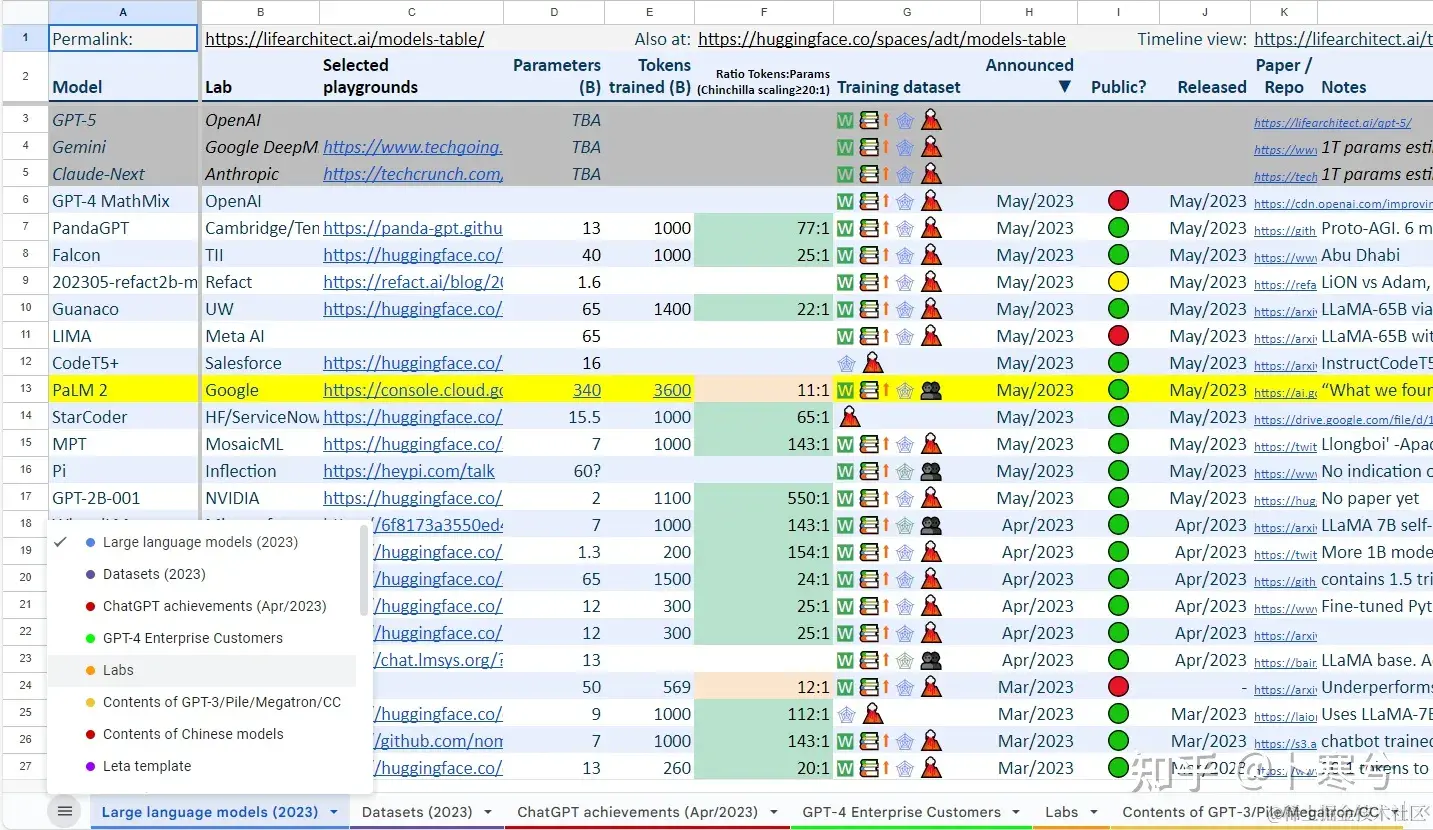Click the books icon in GPT-2B-001 row
The height and width of the screenshot is (830, 1433).
pyautogui.click(x=868, y=498)
